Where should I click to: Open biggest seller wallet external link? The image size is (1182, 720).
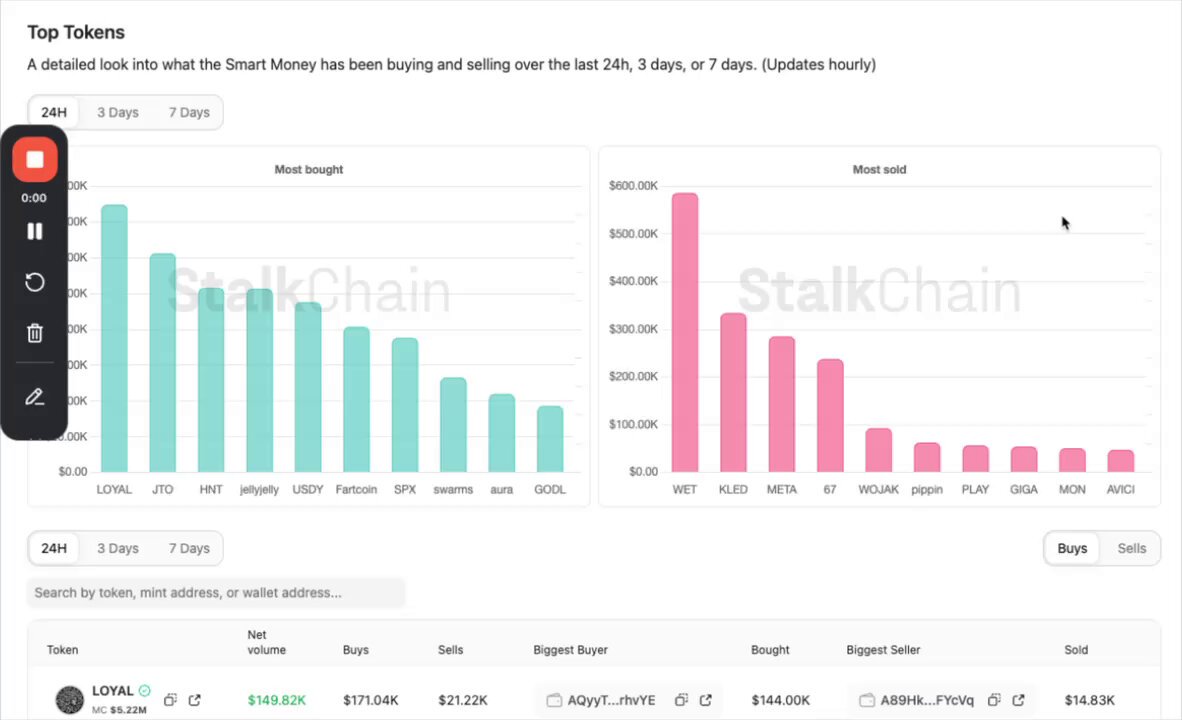tap(1018, 700)
